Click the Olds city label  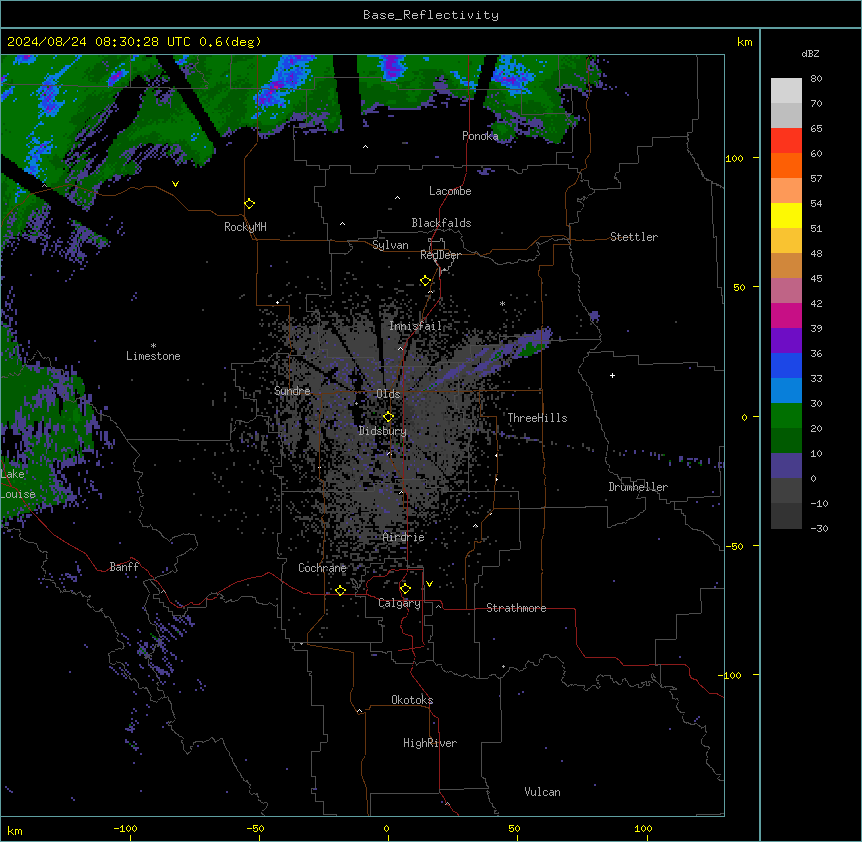pyautogui.click(x=388, y=394)
